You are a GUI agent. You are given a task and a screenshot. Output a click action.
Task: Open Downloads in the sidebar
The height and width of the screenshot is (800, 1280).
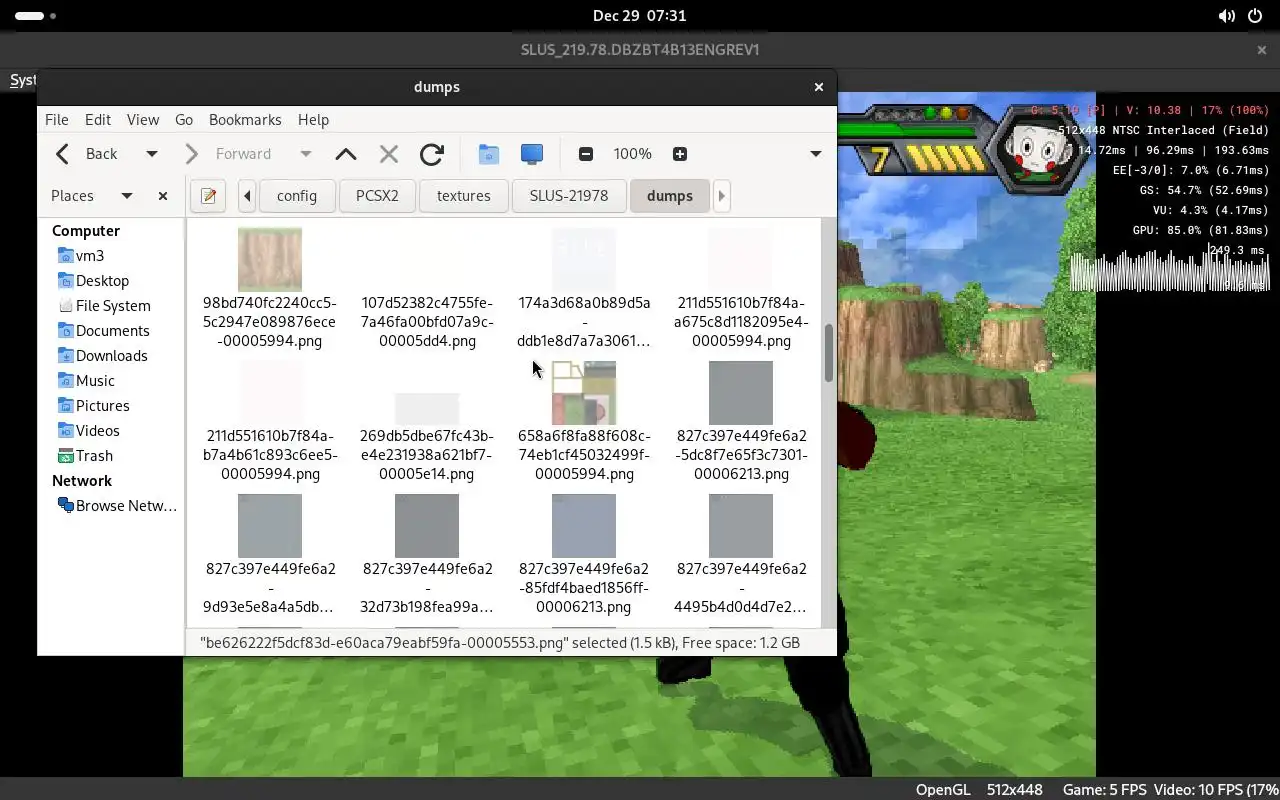(x=111, y=356)
